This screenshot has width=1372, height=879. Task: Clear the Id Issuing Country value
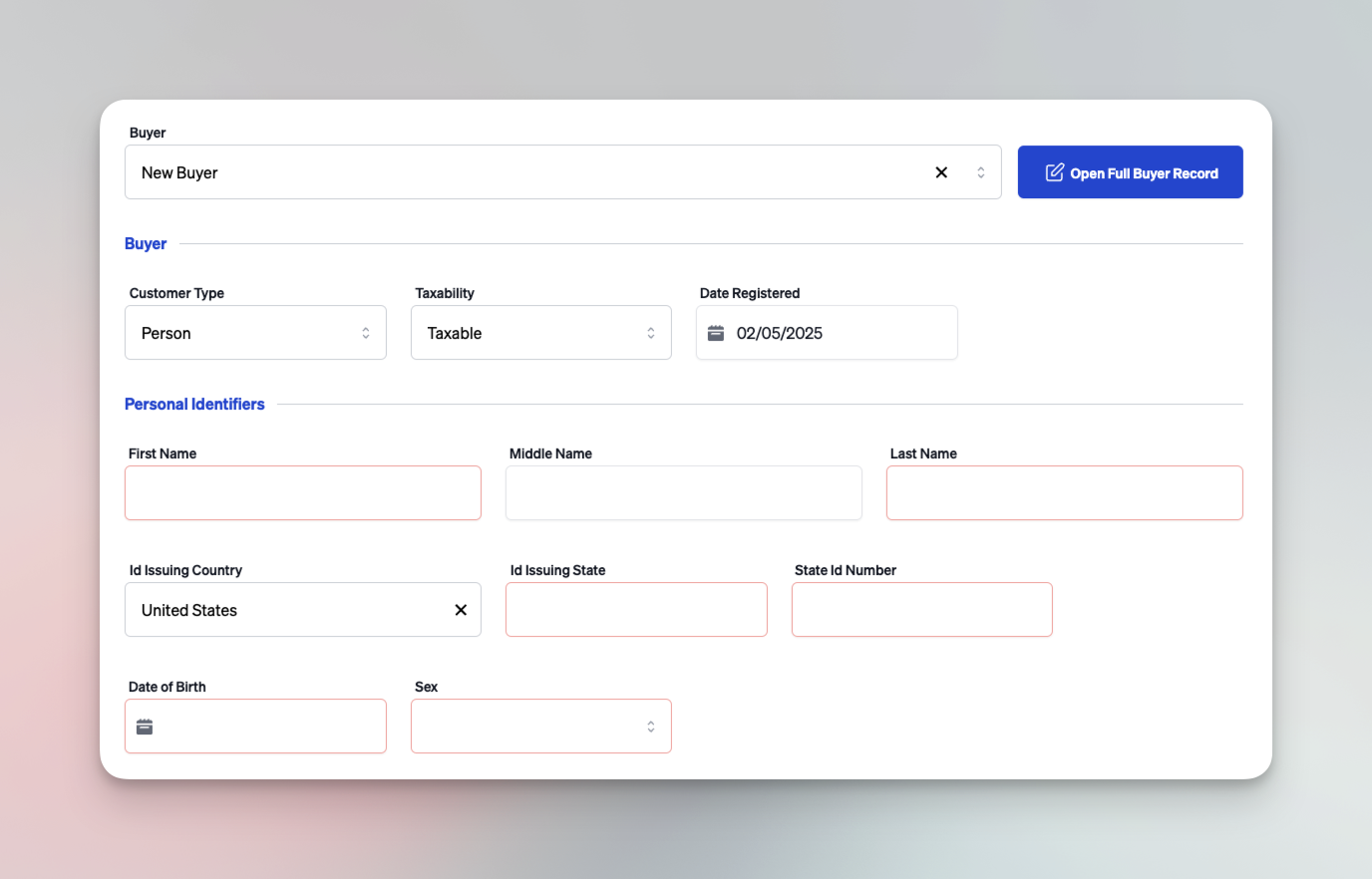[x=461, y=610]
